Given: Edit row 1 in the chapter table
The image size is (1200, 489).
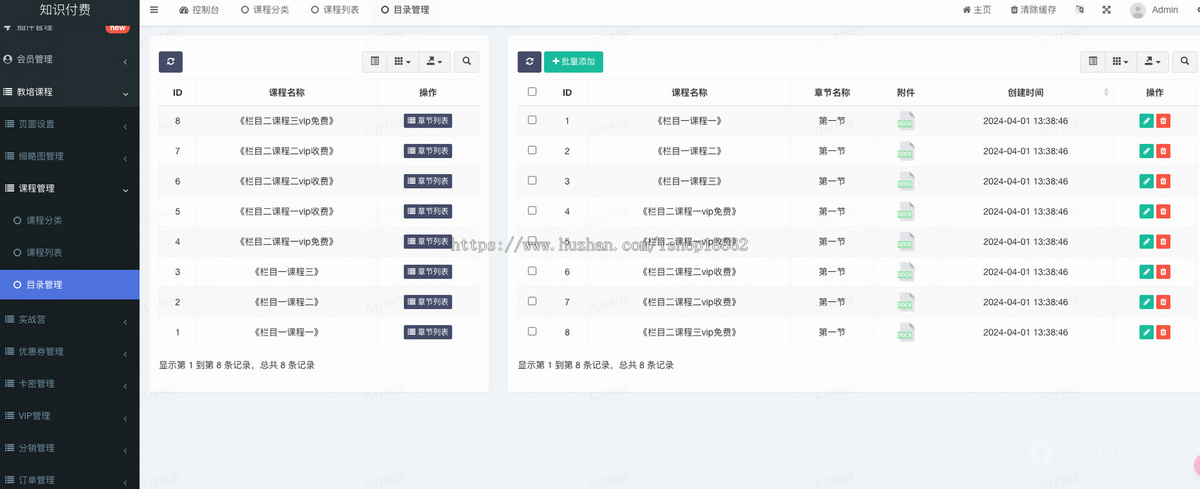Looking at the screenshot, I should pyautogui.click(x=1146, y=121).
